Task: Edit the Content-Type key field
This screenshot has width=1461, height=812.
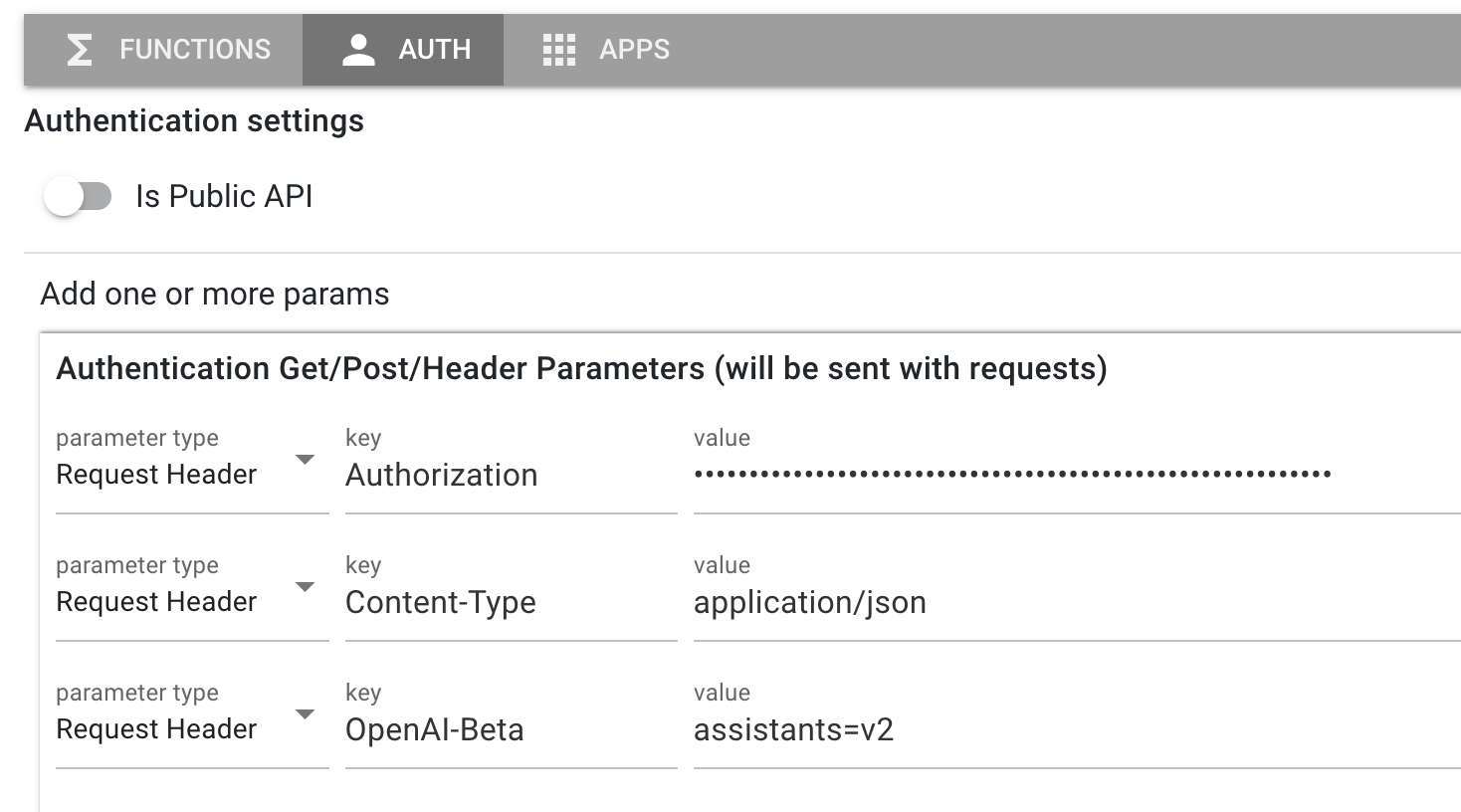Action: coord(510,603)
